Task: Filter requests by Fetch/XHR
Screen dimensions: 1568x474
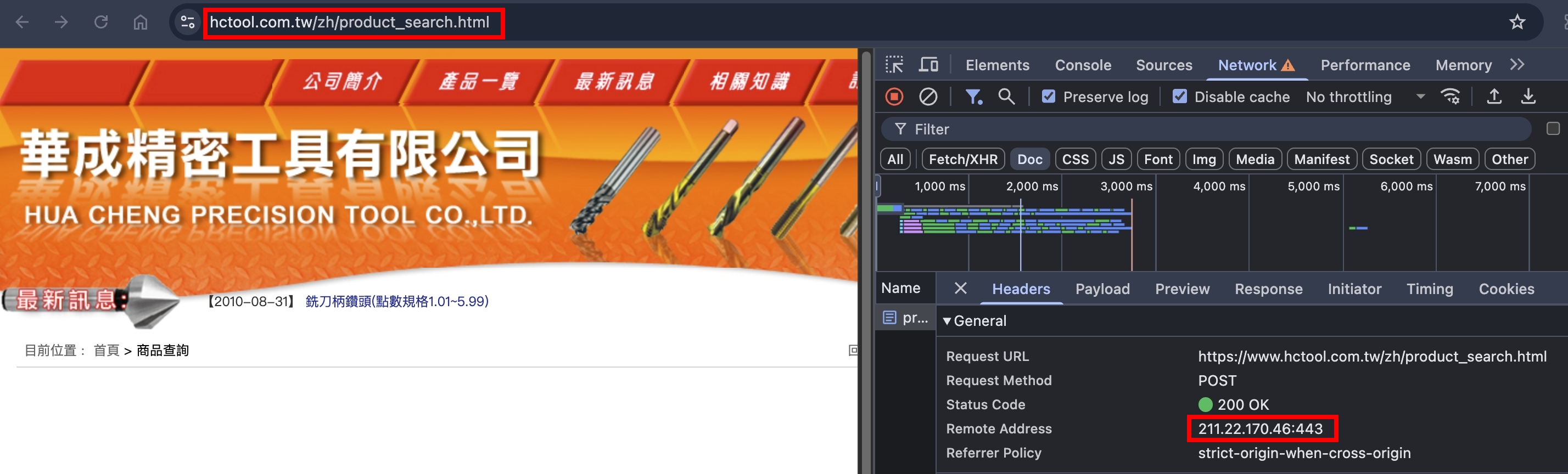Action: [963, 160]
